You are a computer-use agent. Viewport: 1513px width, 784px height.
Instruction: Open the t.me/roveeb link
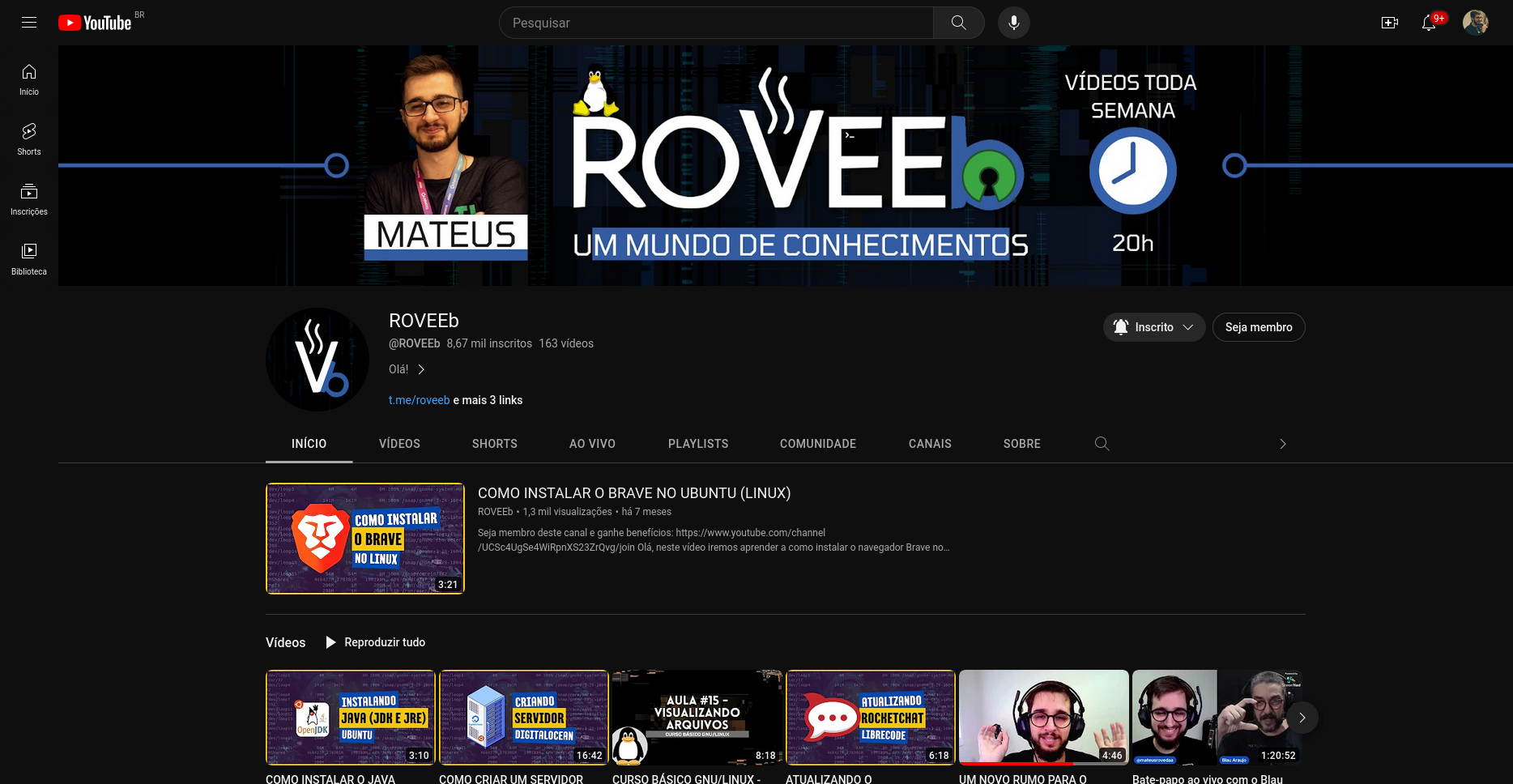pos(419,400)
